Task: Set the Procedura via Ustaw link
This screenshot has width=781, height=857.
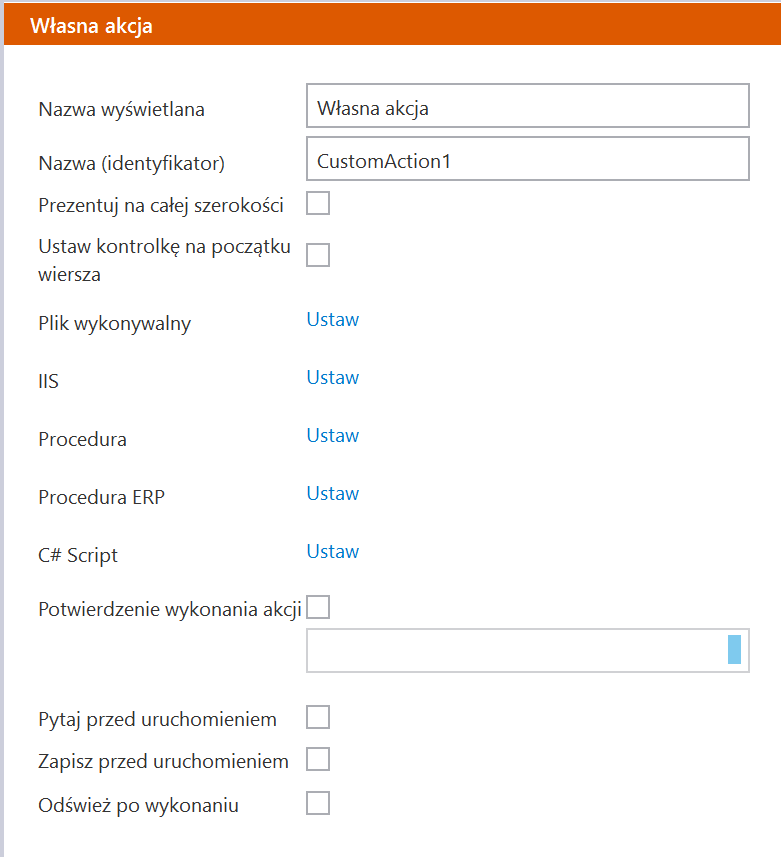Action: point(332,436)
